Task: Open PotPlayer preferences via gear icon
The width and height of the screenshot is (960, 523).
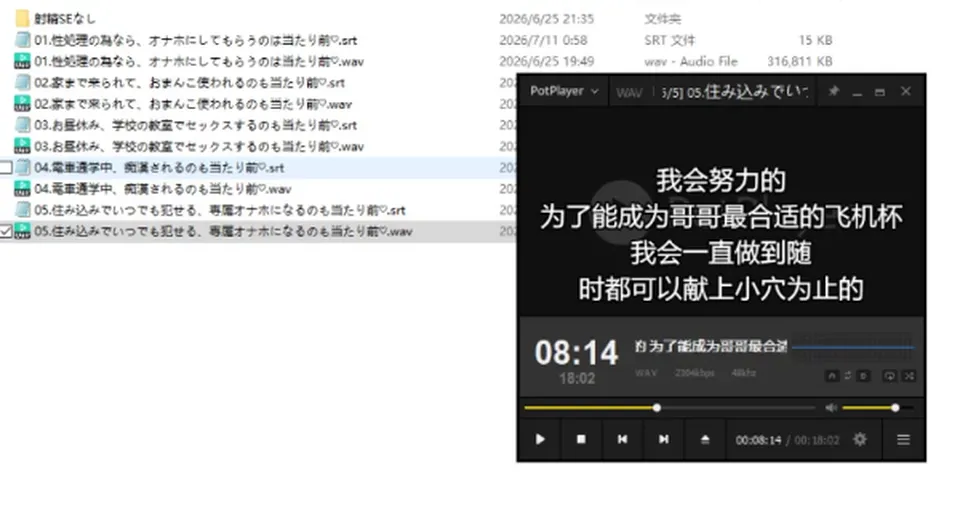Action: pos(860,439)
